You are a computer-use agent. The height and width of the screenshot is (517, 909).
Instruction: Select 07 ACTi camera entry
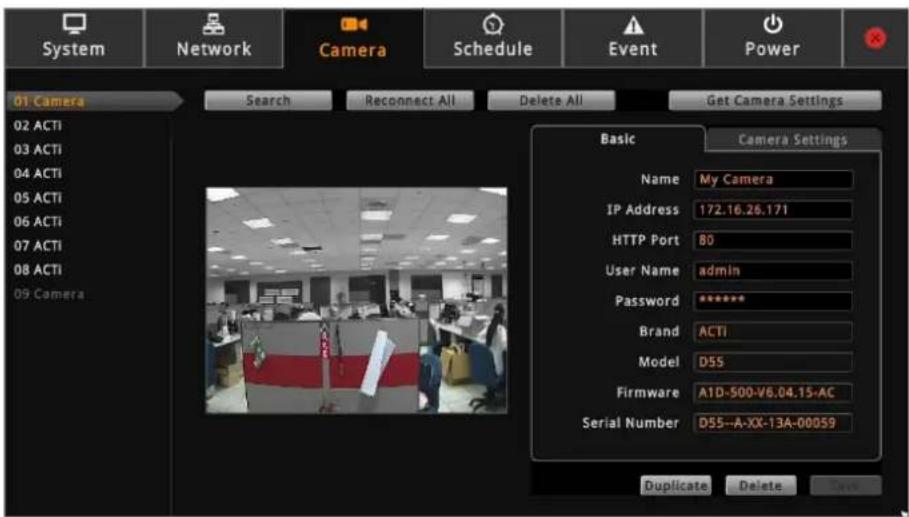pyautogui.click(x=38, y=246)
